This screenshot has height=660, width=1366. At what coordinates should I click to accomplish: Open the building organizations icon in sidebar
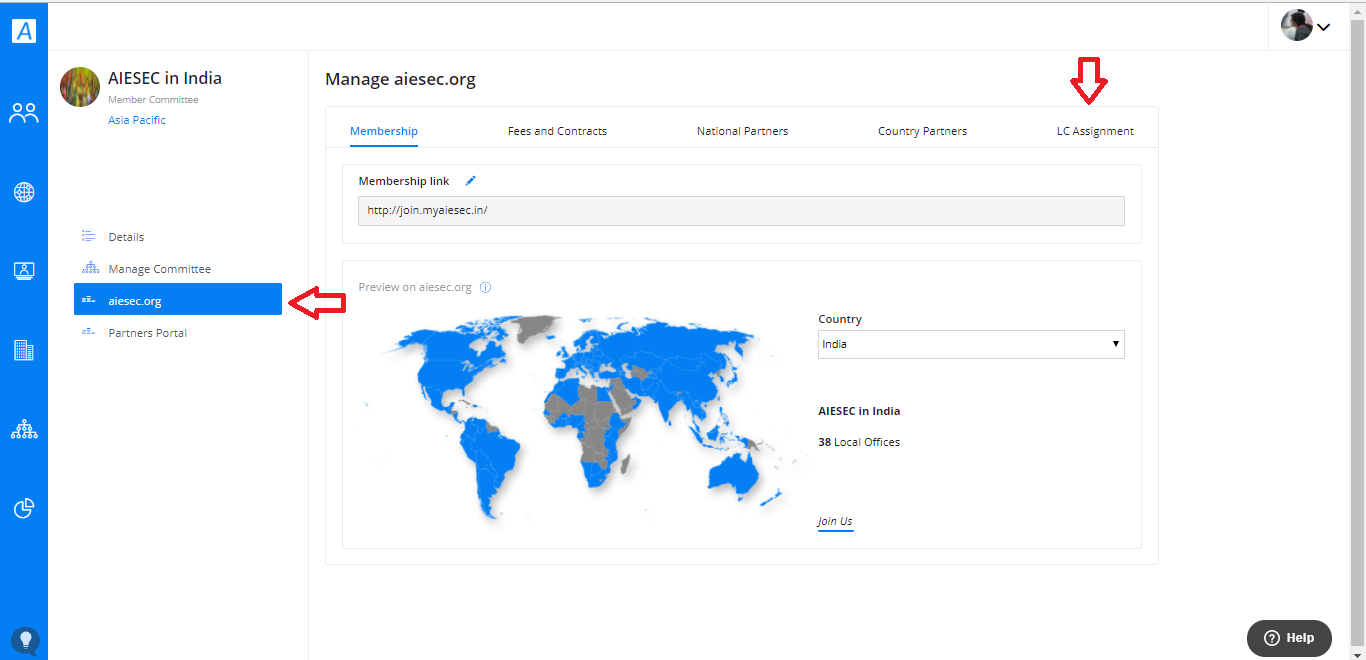pyautogui.click(x=24, y=350)
